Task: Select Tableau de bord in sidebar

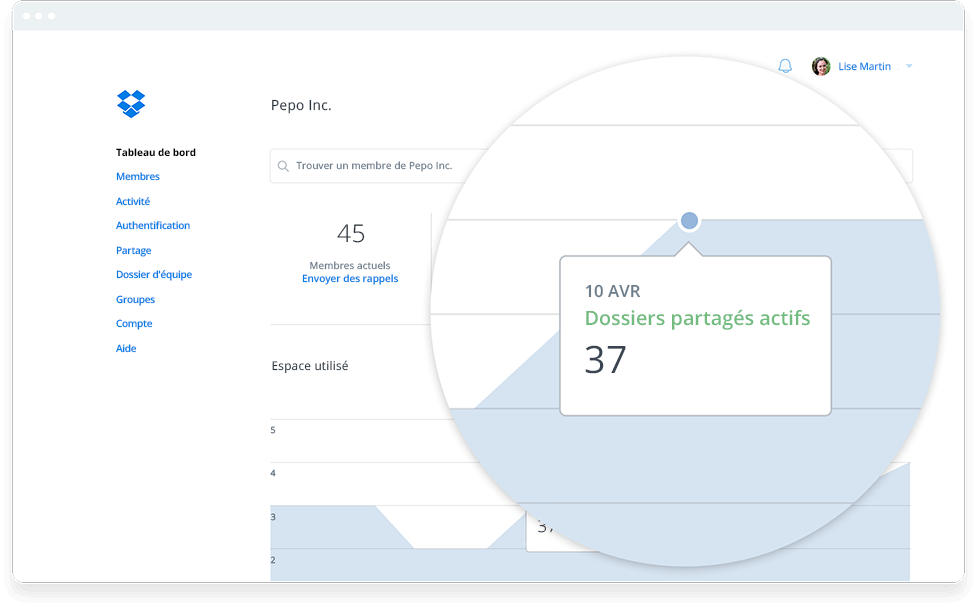Action: coord(156,153)
